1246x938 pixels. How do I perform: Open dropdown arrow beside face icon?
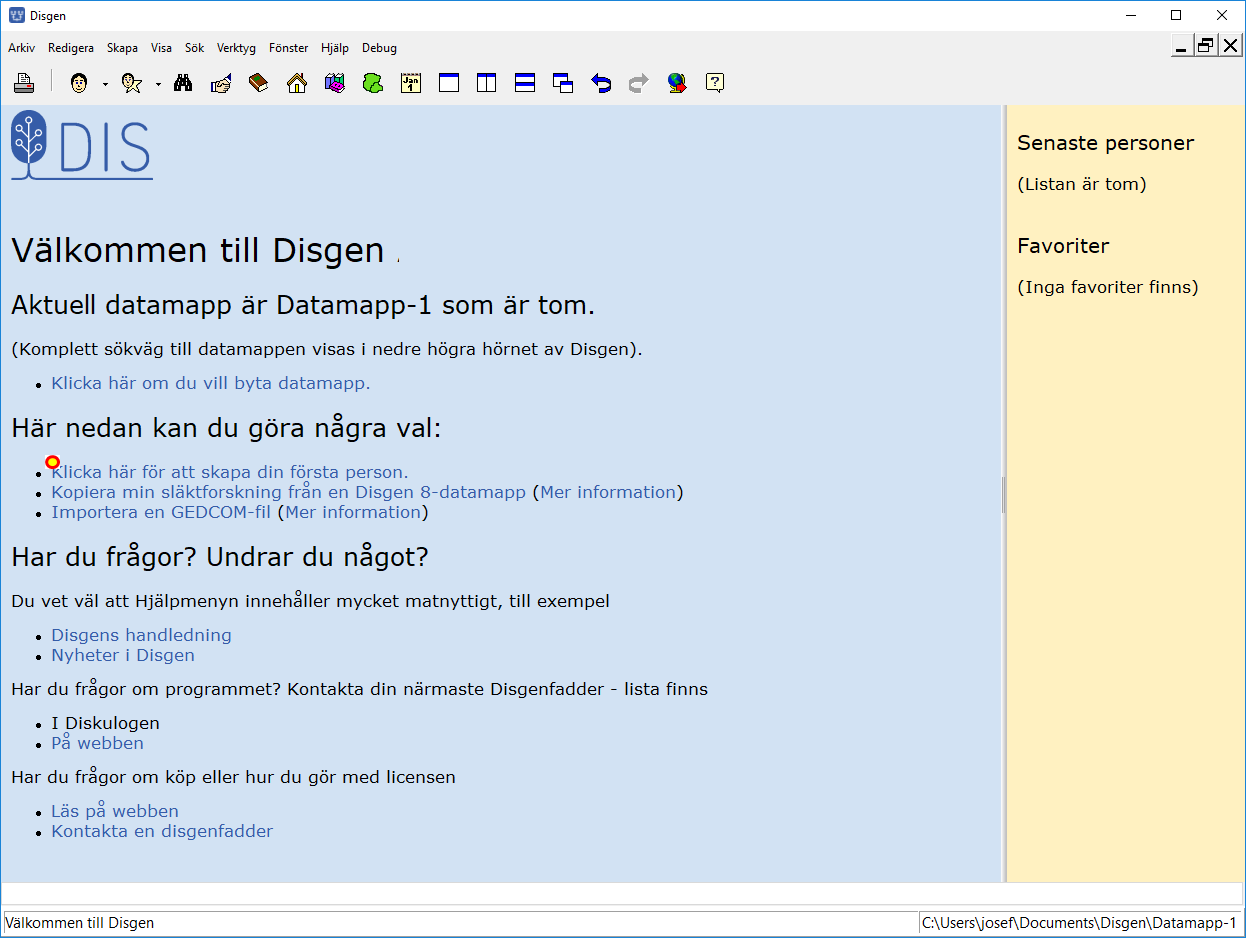105,84
